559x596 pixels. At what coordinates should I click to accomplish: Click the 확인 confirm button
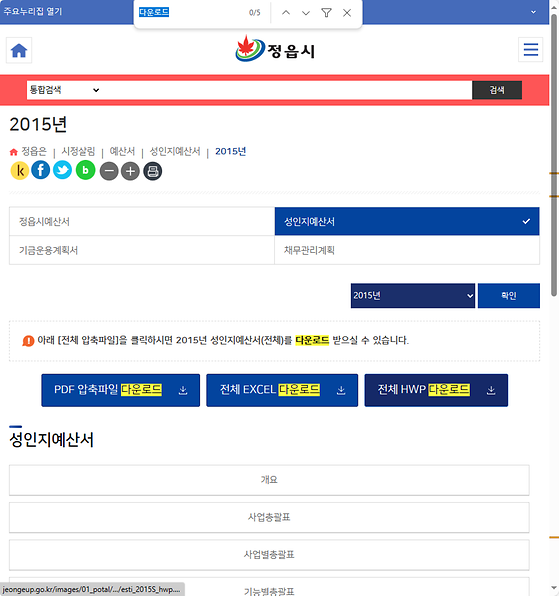[509, 295]
